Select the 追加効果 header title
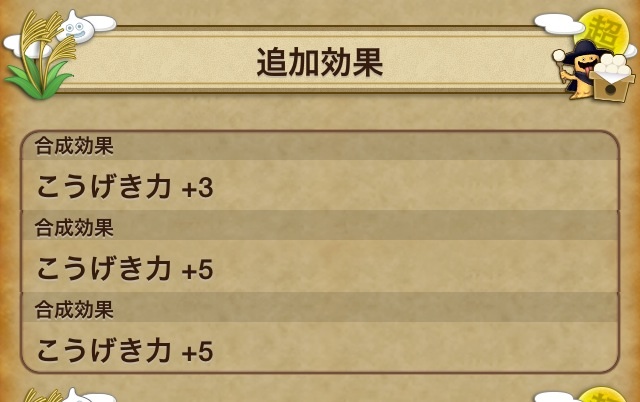Image resolution: width=640 pixels, height=402 pixels. (319, 62)
